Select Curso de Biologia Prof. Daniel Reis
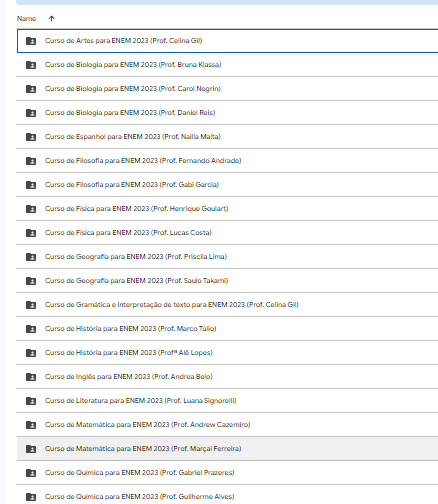 227,113
